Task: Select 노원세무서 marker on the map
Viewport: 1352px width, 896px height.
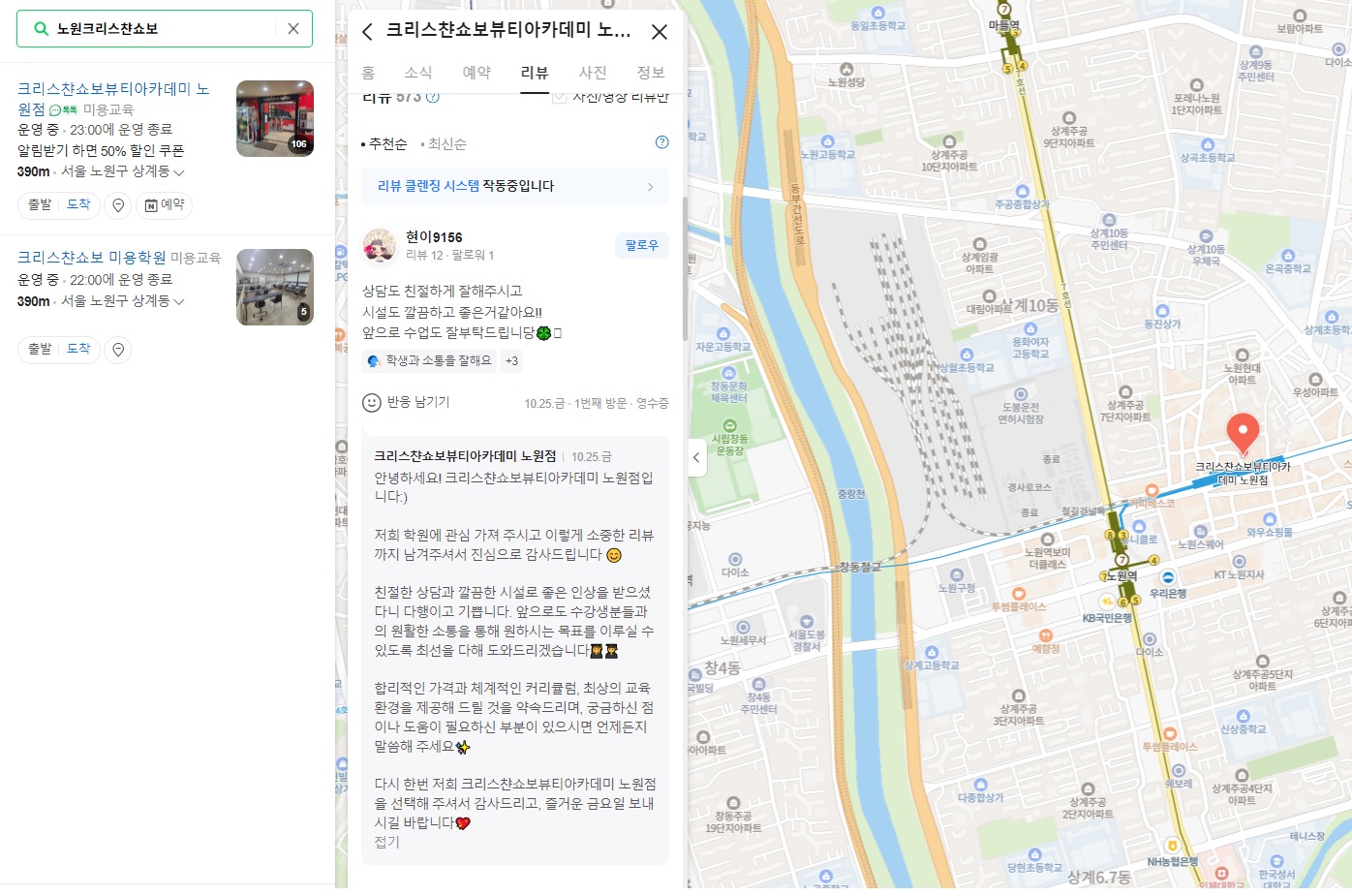Action: (743, 628)
